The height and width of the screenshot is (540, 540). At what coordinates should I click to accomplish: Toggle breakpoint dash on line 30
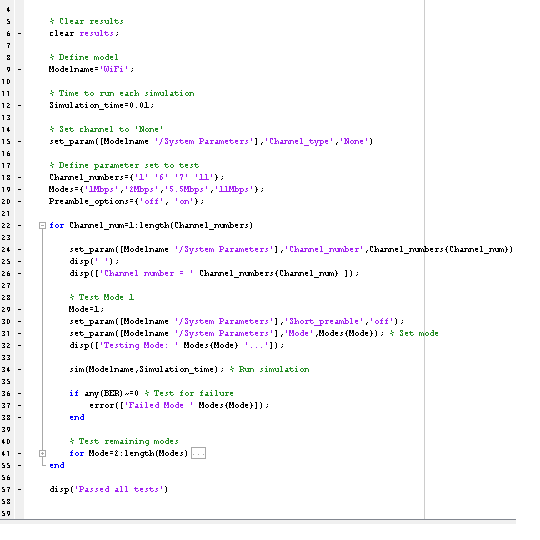20,321
